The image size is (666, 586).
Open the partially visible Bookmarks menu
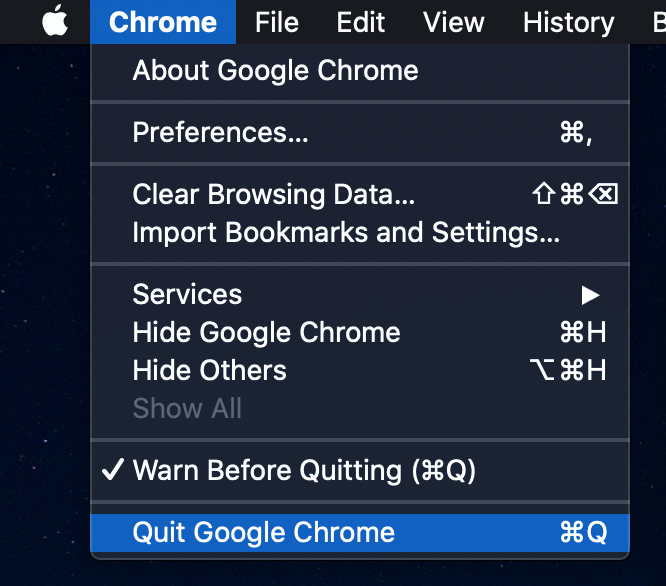click(x=658, y=22)
